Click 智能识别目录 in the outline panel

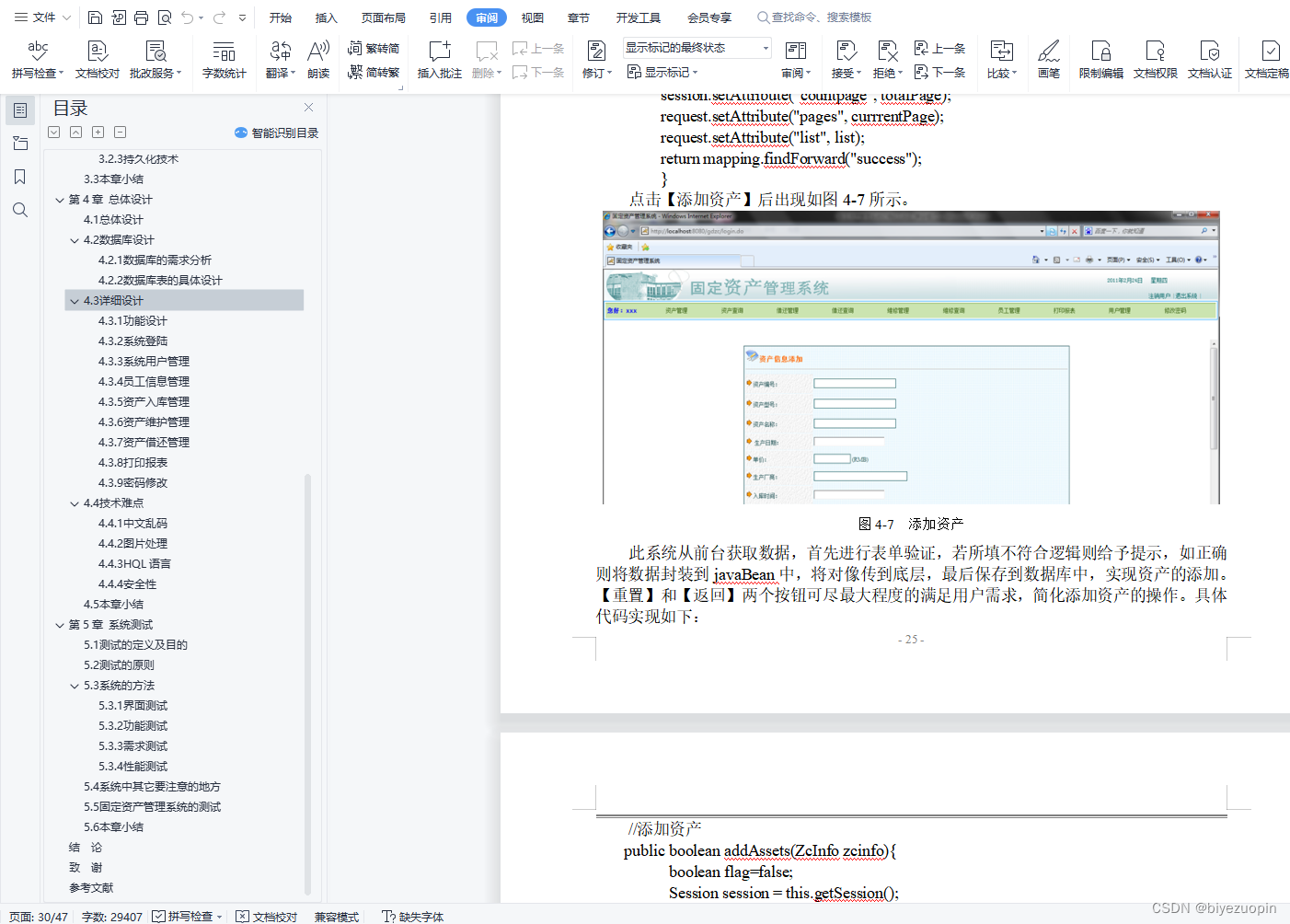tap(277, 133)
